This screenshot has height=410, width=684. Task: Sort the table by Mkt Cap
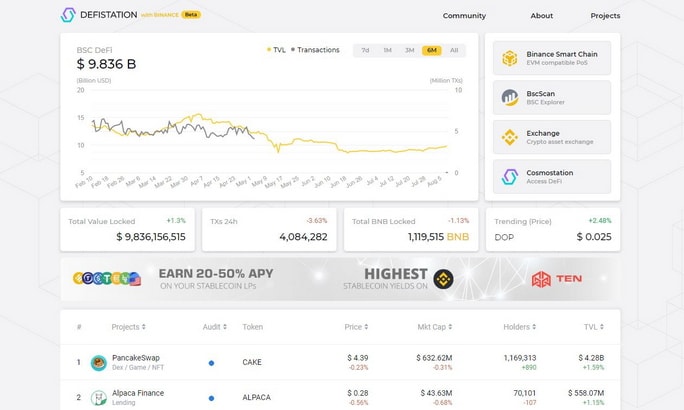click(434, 327)
